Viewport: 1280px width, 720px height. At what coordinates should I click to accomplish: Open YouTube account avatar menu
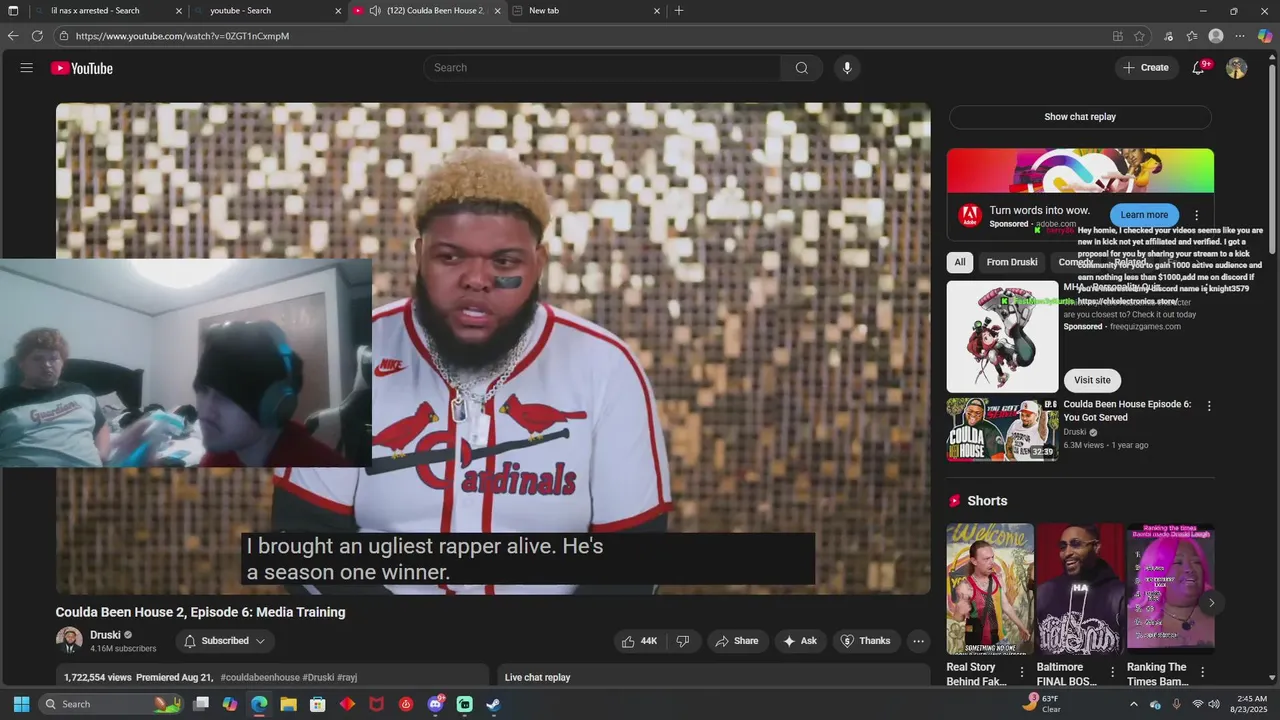[1237, 68]
